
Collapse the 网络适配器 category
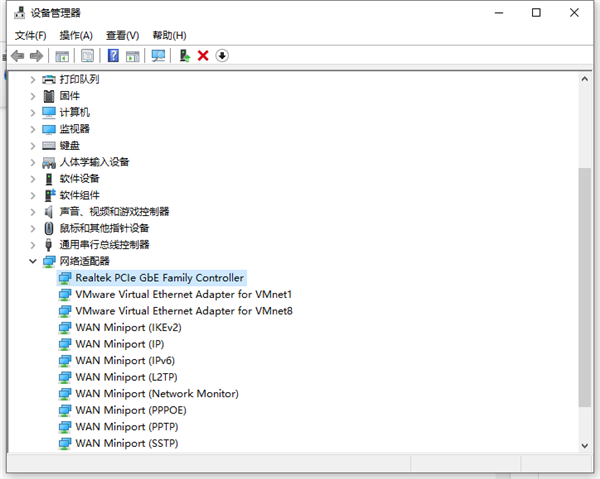click(x=33, y=261)
